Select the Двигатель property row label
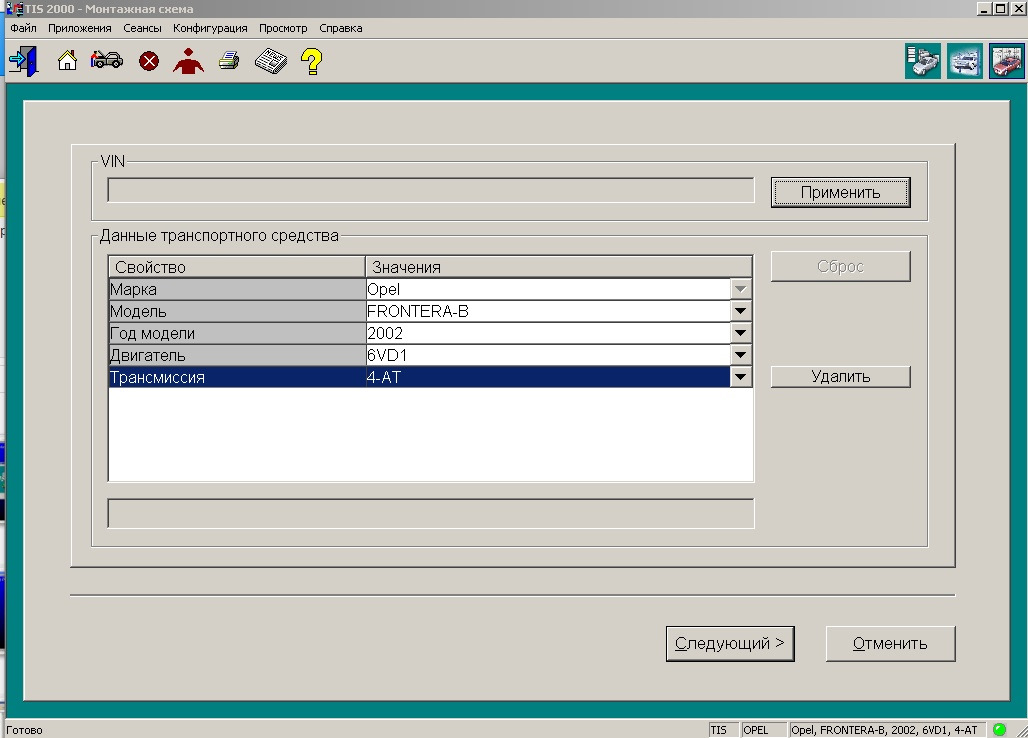This screenshot has width=1028, height=738. coord(237,355)
